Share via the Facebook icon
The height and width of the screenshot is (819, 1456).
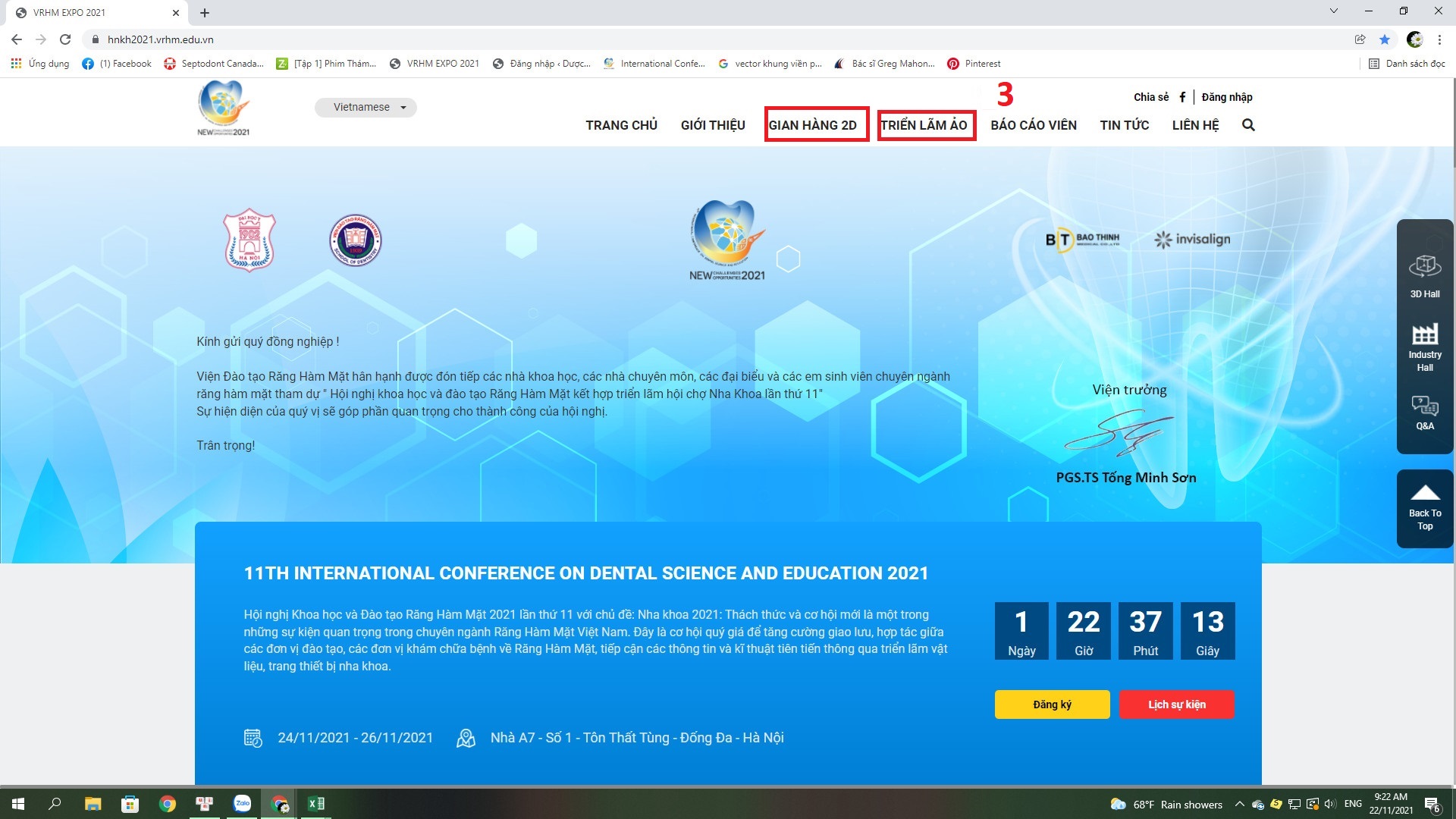(x=1182, y=97)
